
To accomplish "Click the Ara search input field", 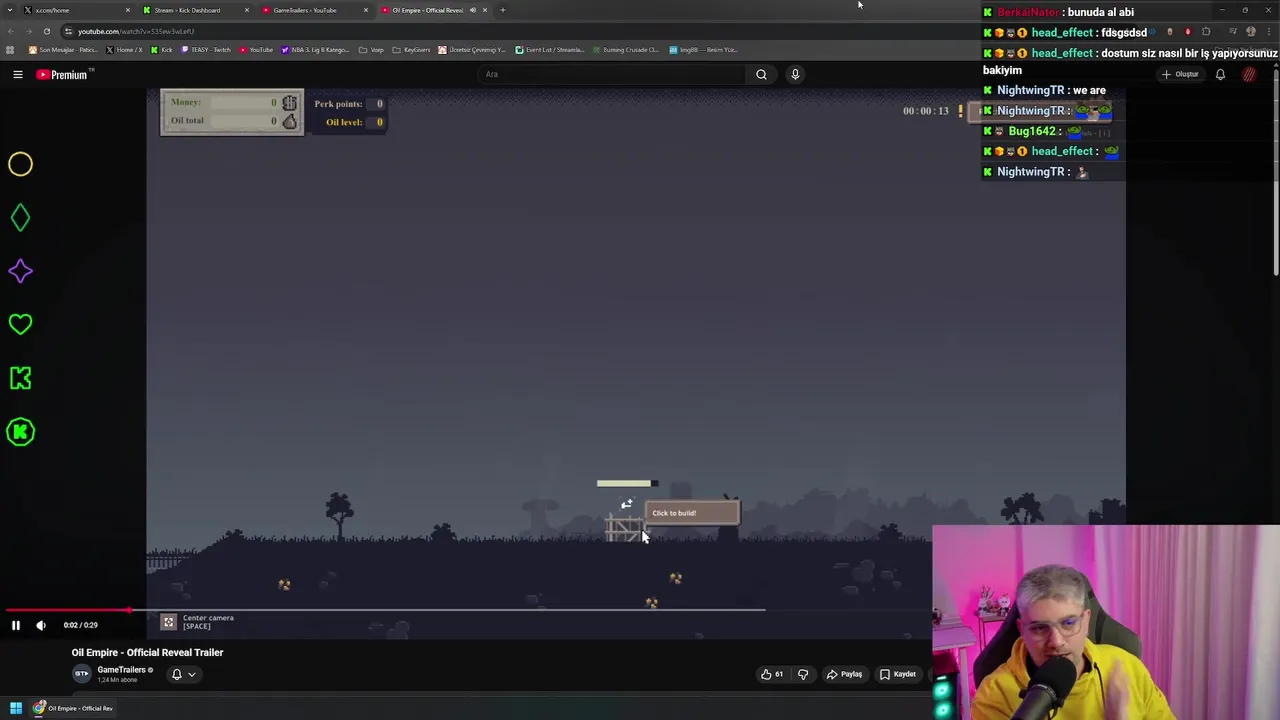I will pos(612,74).
